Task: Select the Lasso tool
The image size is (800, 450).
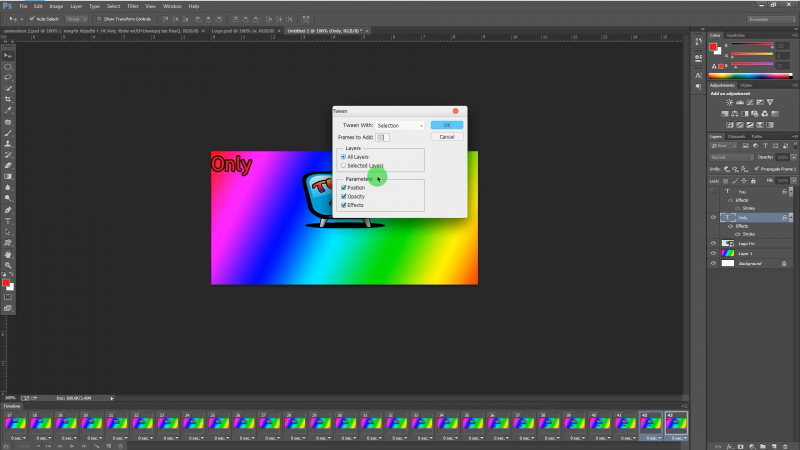Action: (x=8, y=77)
